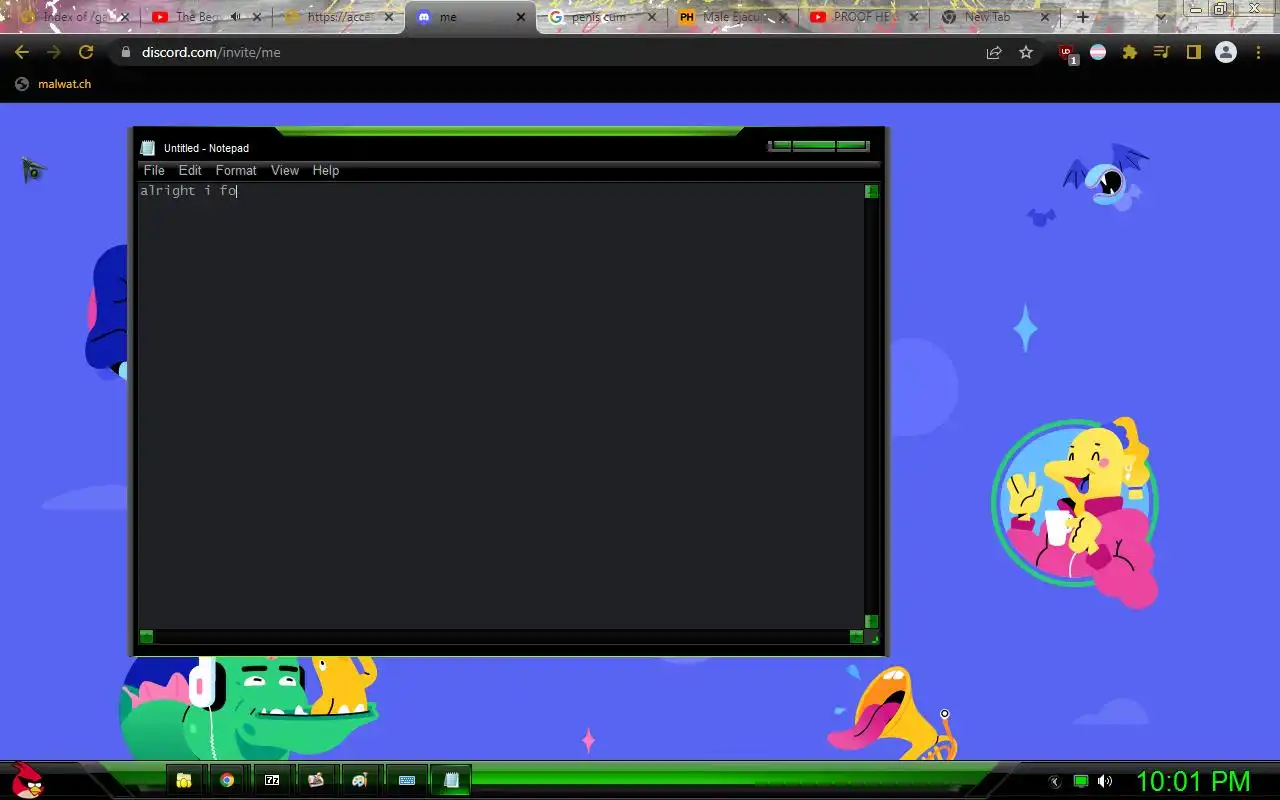1280x800 pixels.
Task: Share this page using the share icon
Action: click(994, 52)
